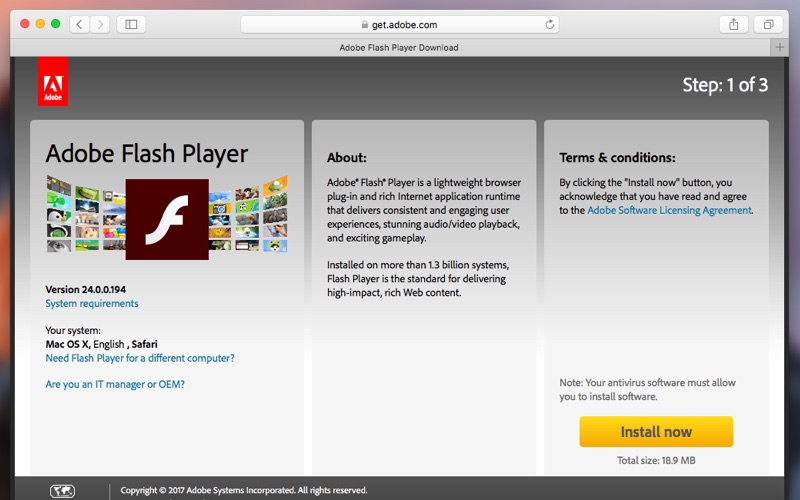Click the red Adobe logo
The height and width of the screenshot is (500, 800).
tap(53, 82)
